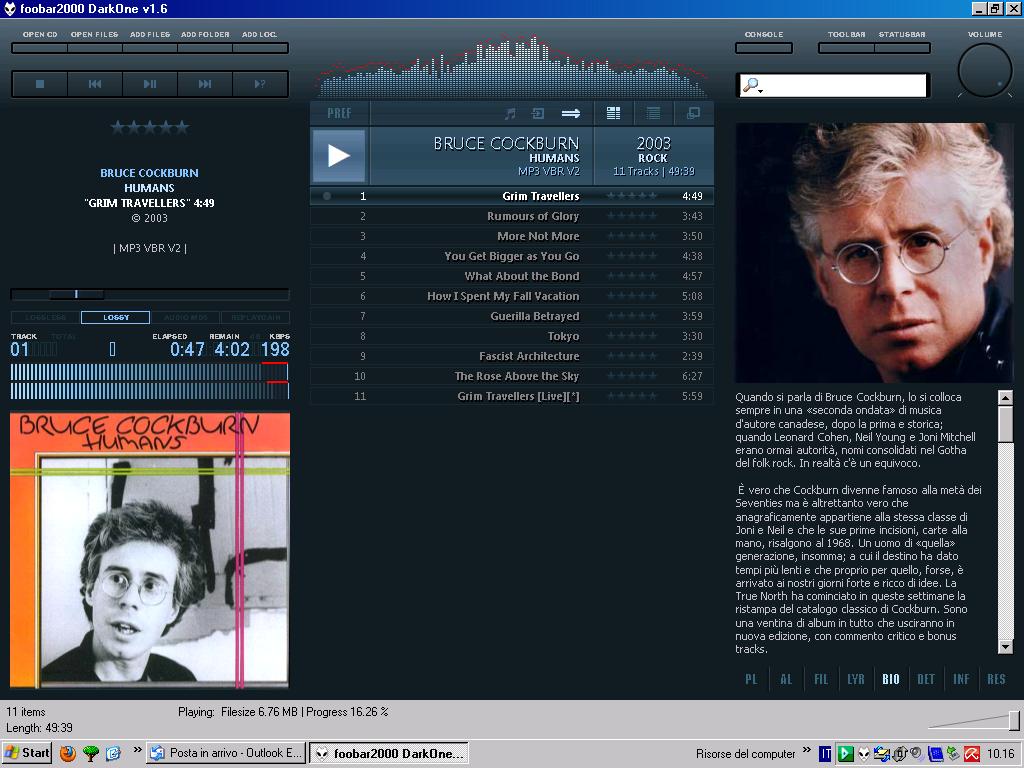The height and width of the screenshot is (768, 1024).
Task: Click the Add Files button
Action: [x=150, y=48]
